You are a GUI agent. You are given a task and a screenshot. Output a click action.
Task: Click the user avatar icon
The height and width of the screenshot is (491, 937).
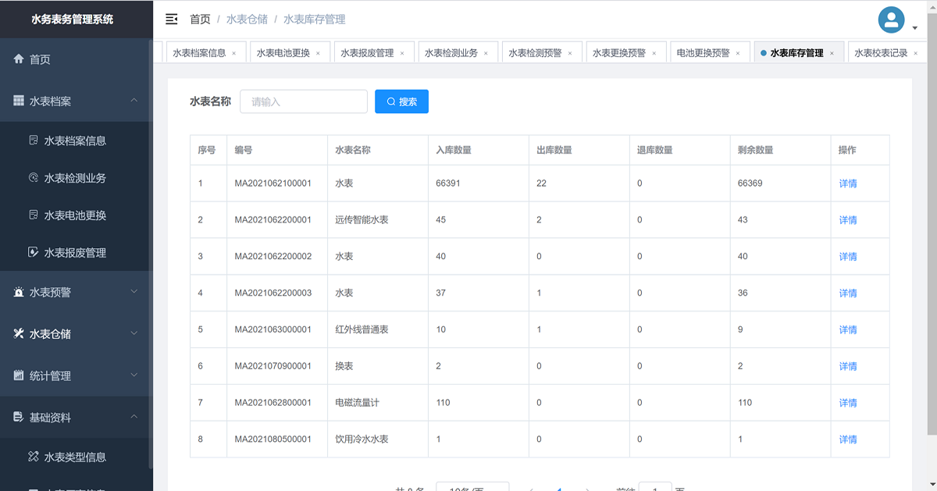(x=890, y=19)
